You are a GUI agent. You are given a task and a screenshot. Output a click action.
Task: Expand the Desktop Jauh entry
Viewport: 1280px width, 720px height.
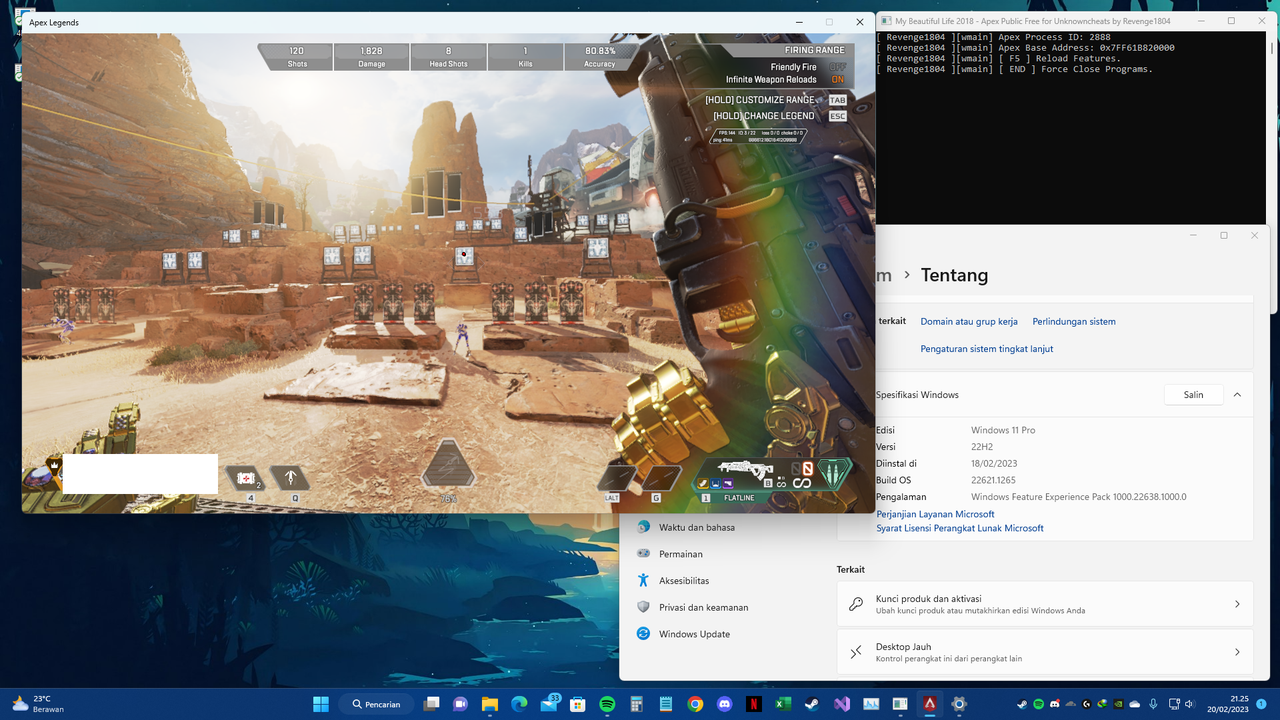tap(1044, 651)
